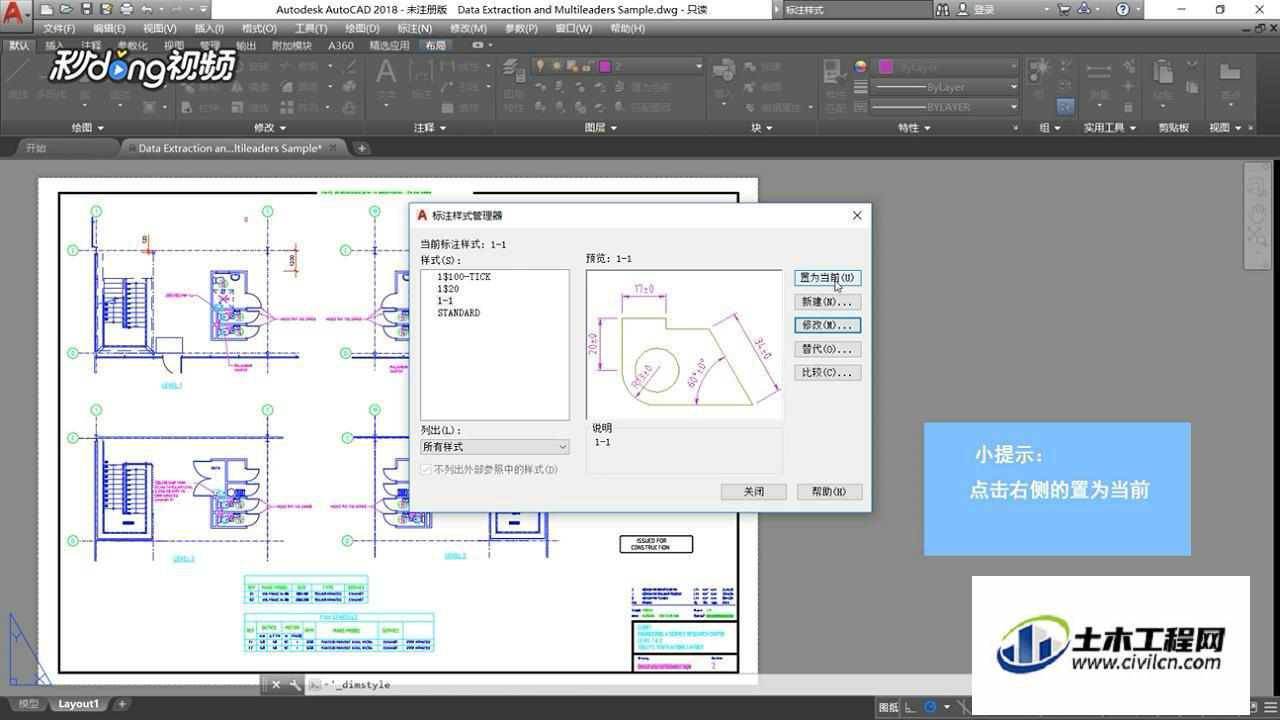This screenshot has width=1280, height=720.
Task: Click the help question mark icon
Action: (1123, 9)
